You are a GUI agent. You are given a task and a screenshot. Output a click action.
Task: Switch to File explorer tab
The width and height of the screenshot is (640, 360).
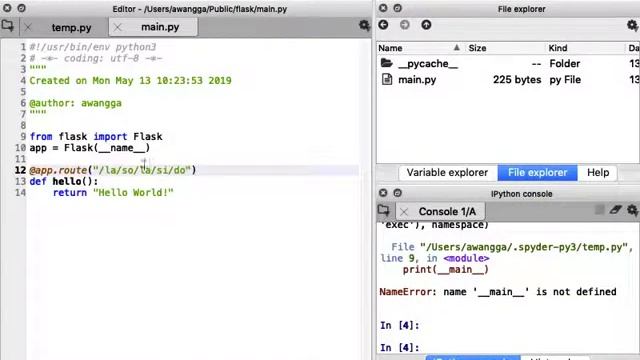(538, 173)
